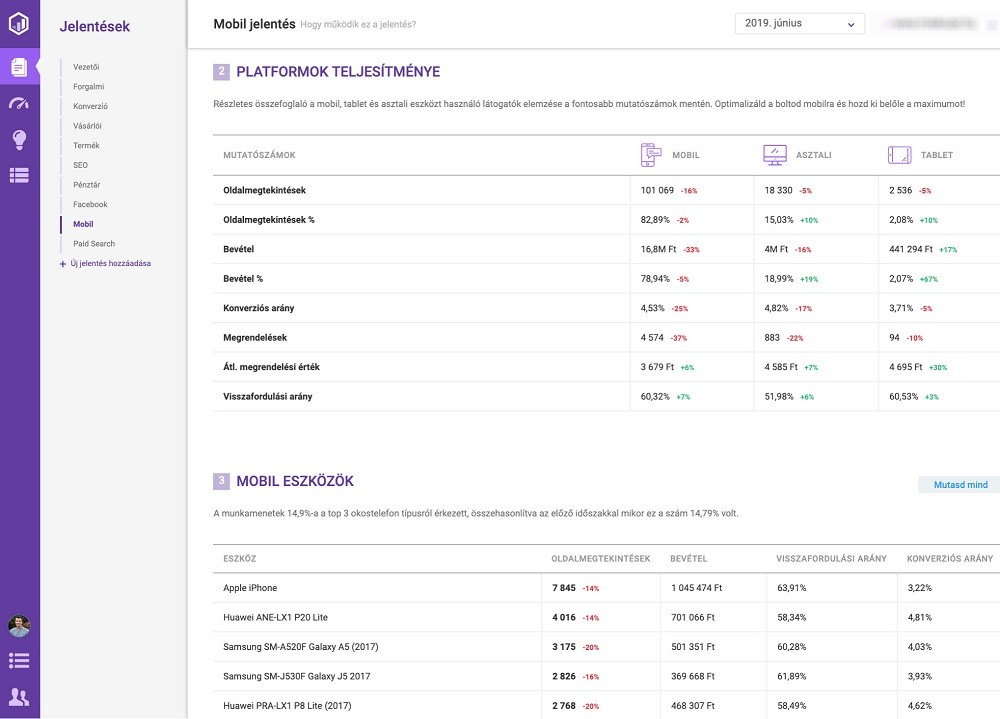Open the bulleted list icon near the avatar
The width and height of the screenshot is (1000, 719).
19,661
